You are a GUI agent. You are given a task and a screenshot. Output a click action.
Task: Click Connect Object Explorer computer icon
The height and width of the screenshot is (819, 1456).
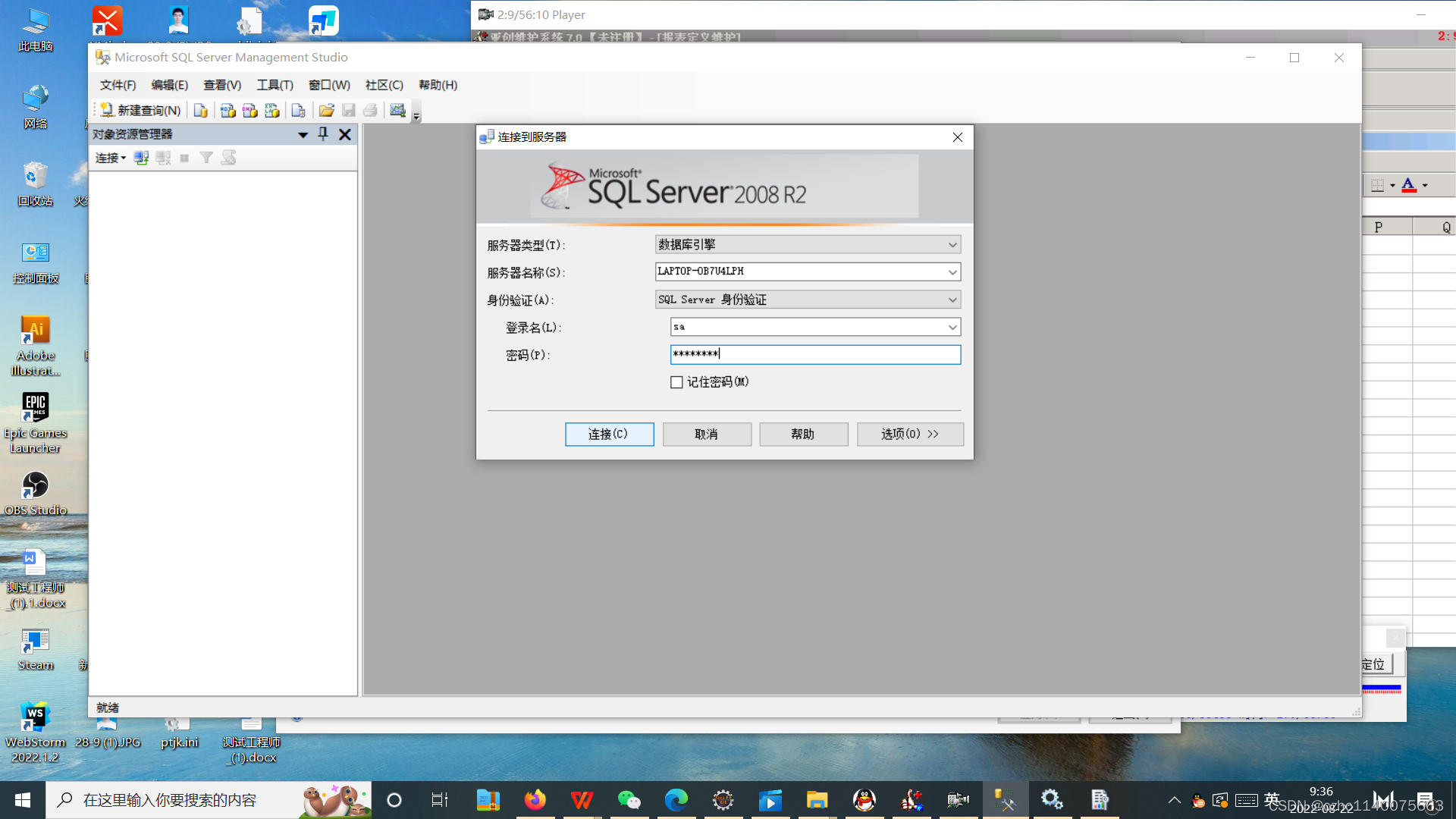point(141,158)
